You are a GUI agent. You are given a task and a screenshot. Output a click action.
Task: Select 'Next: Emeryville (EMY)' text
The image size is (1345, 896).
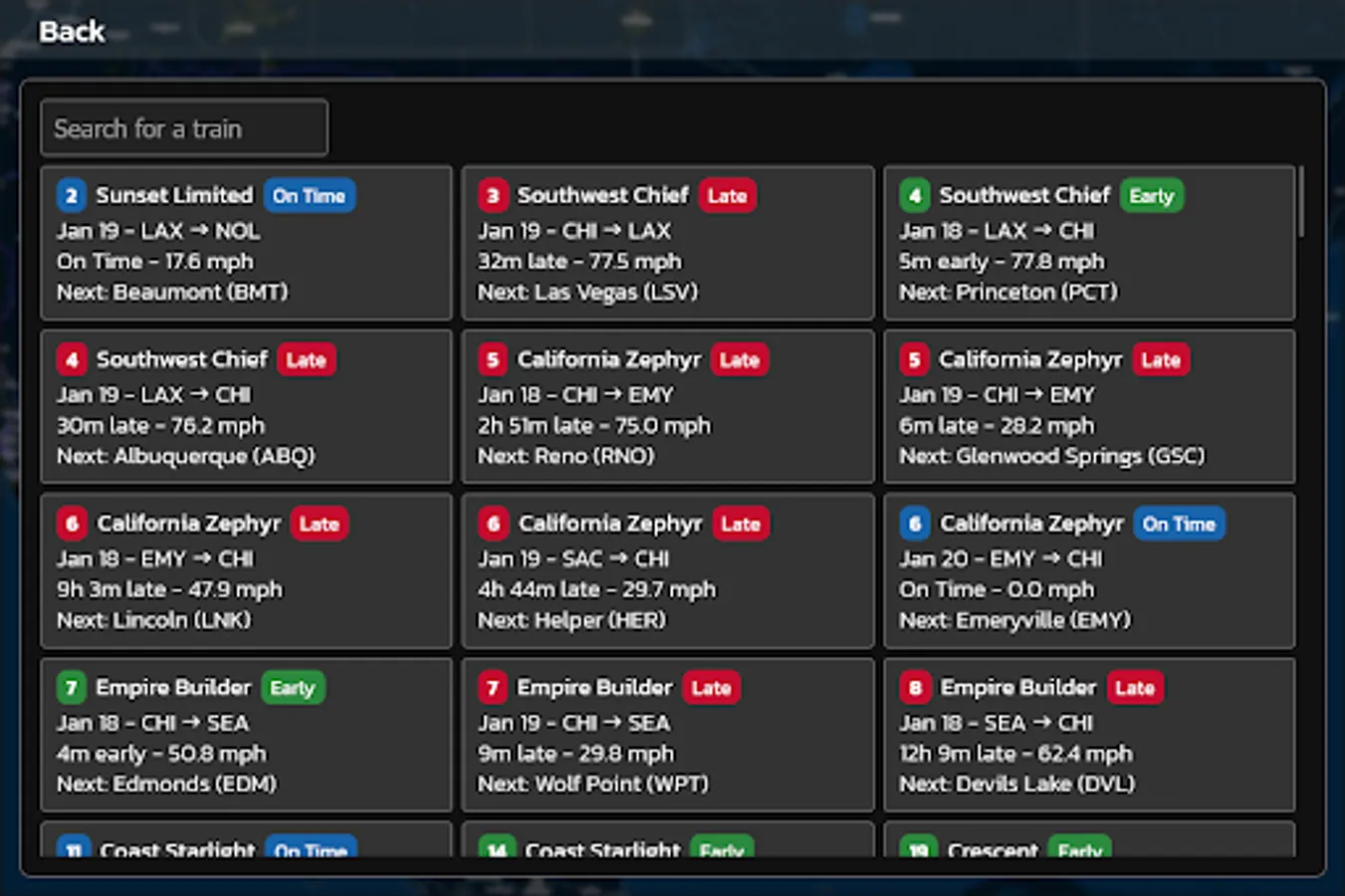point(1014,621)
